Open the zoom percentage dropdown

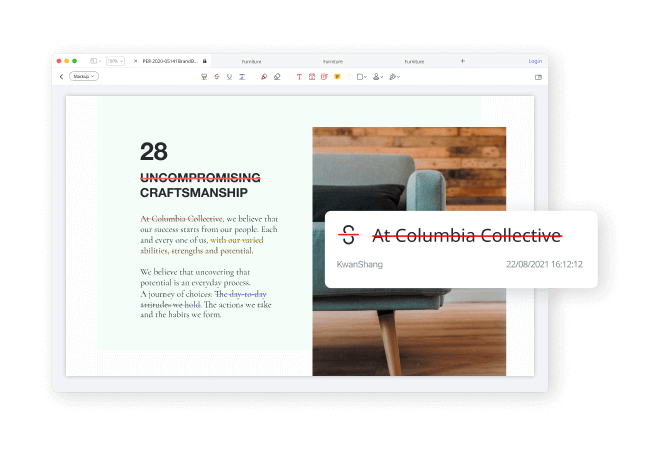pos(115,61)
